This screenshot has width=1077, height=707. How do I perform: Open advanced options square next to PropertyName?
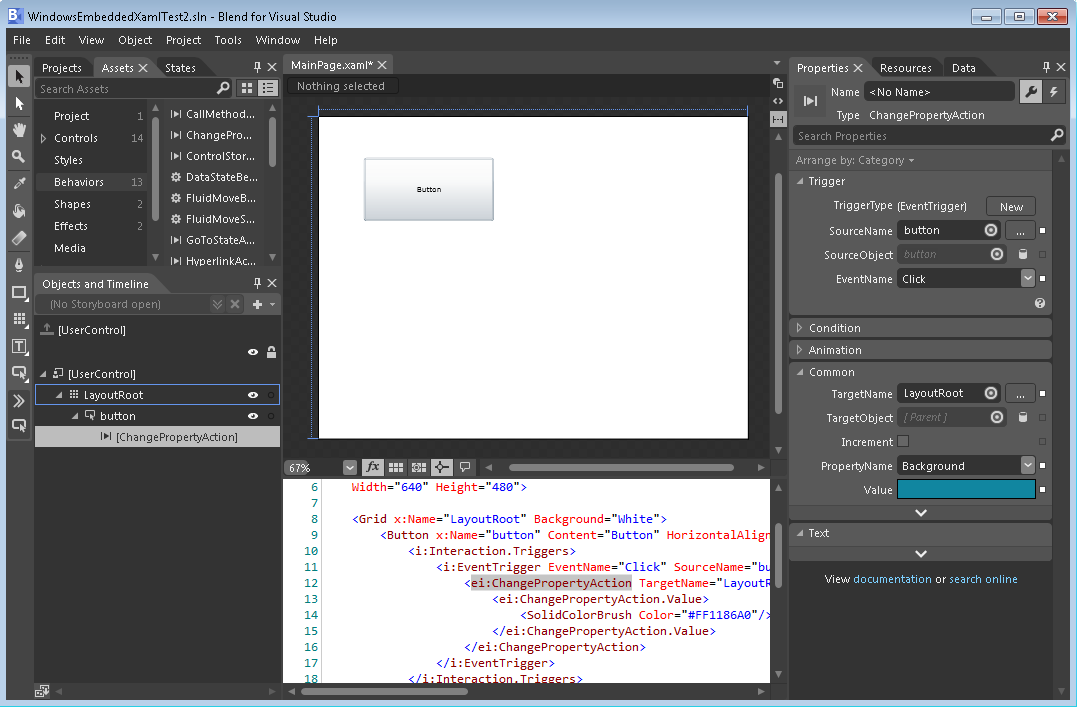point(1043,465)
